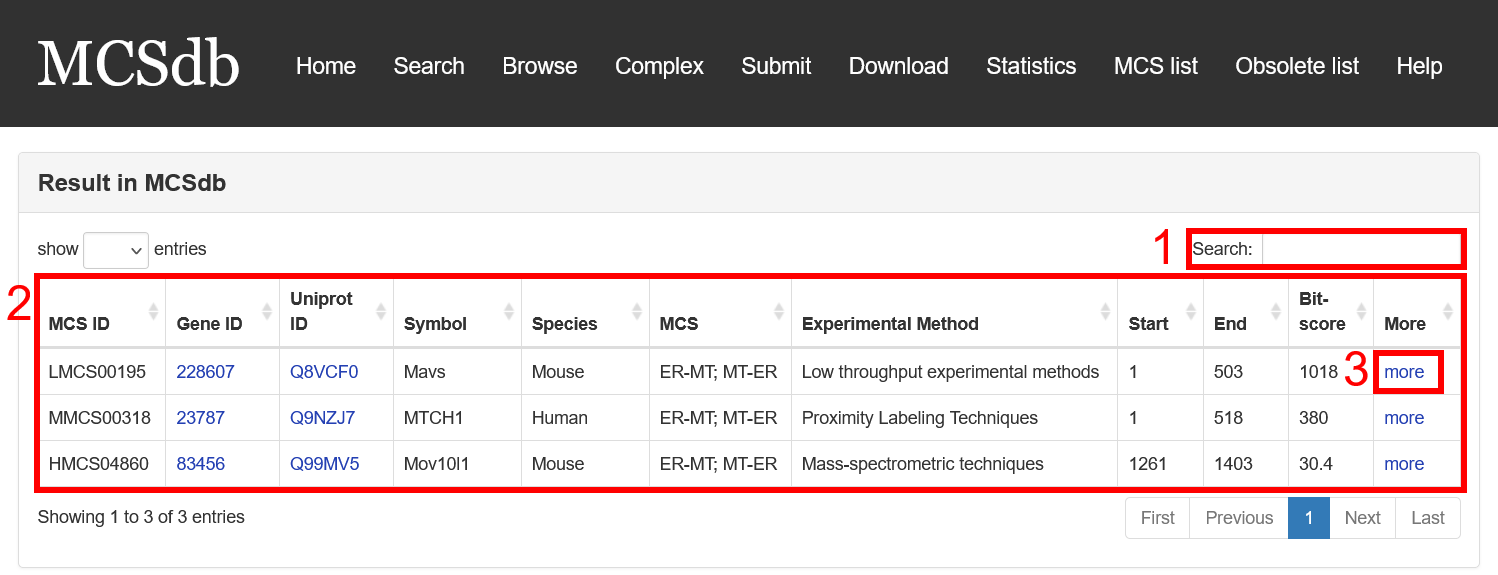
Task: Go to the Statistics page
Action: 1031,66
